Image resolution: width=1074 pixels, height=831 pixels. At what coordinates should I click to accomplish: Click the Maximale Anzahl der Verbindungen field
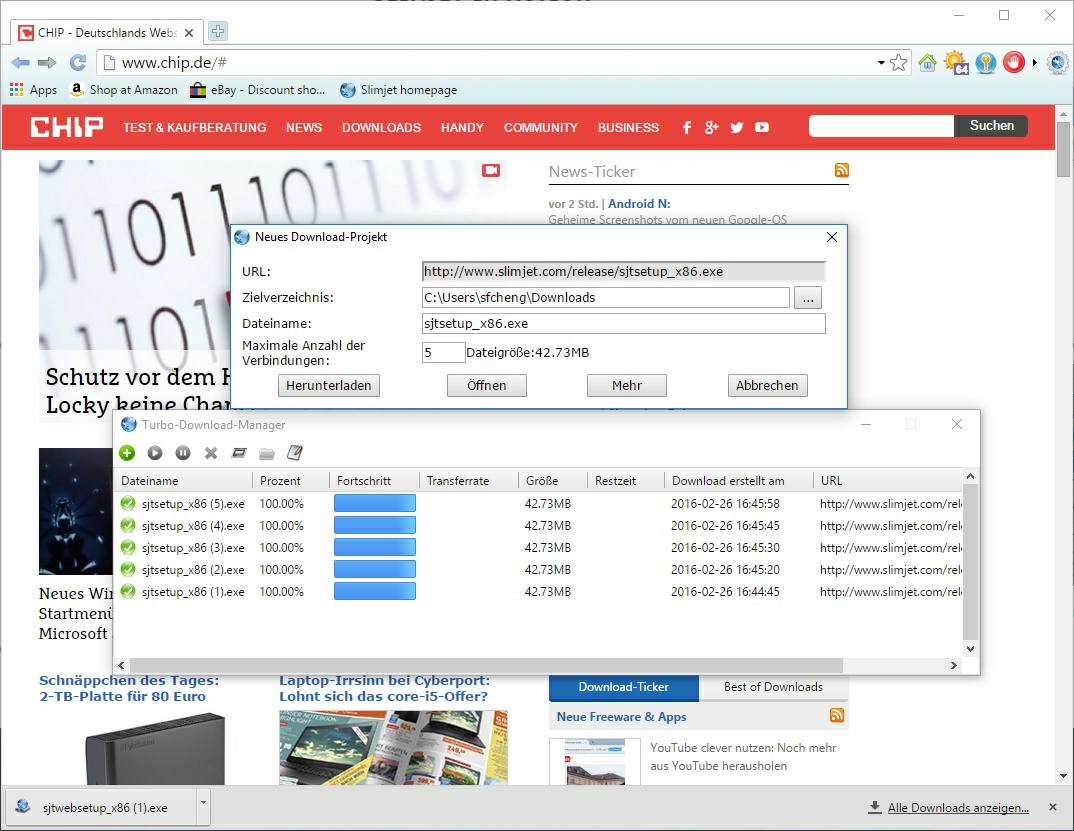pyautogui.click(x=443, y=352)
